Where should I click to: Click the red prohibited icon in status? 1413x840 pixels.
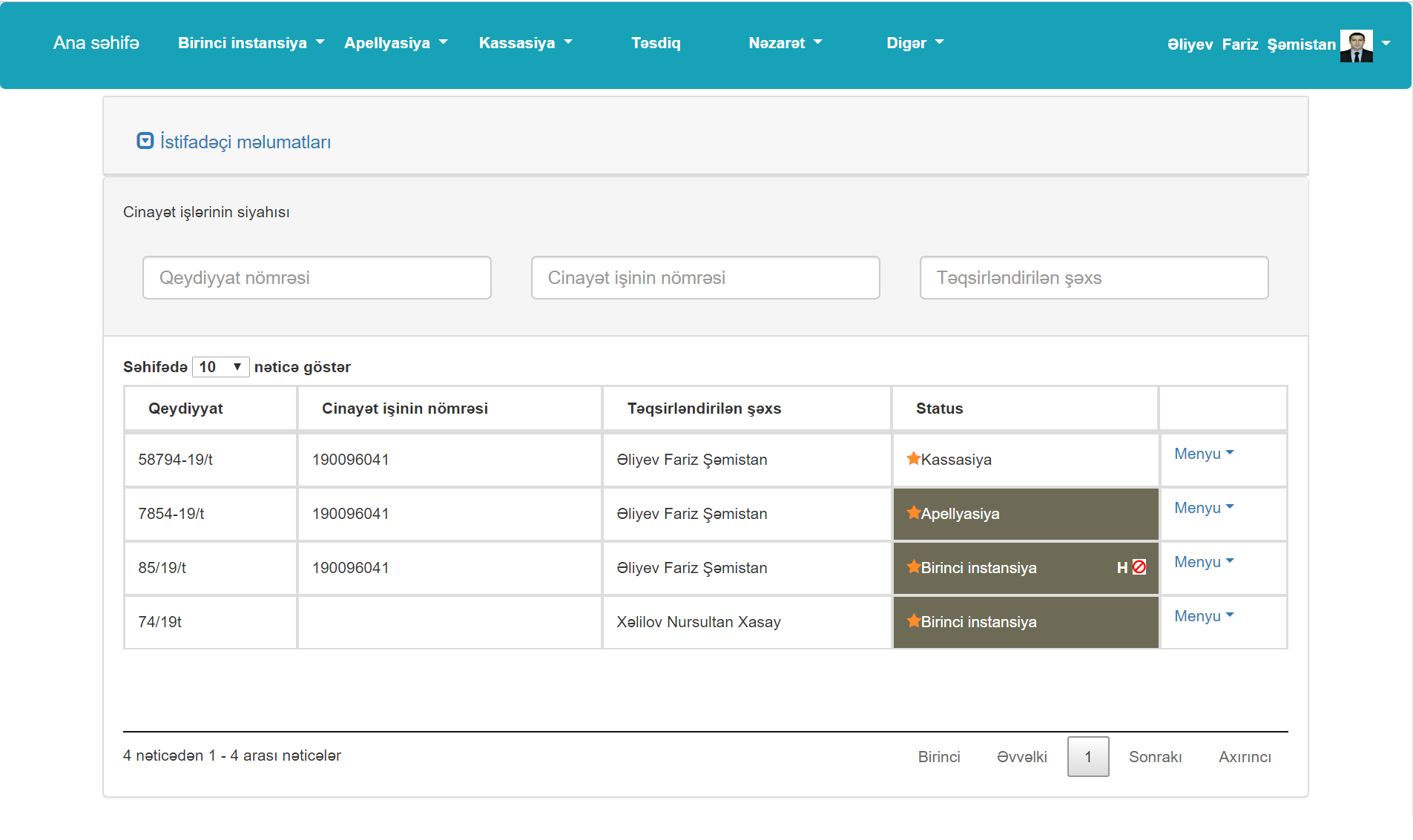coord(1139,567)
